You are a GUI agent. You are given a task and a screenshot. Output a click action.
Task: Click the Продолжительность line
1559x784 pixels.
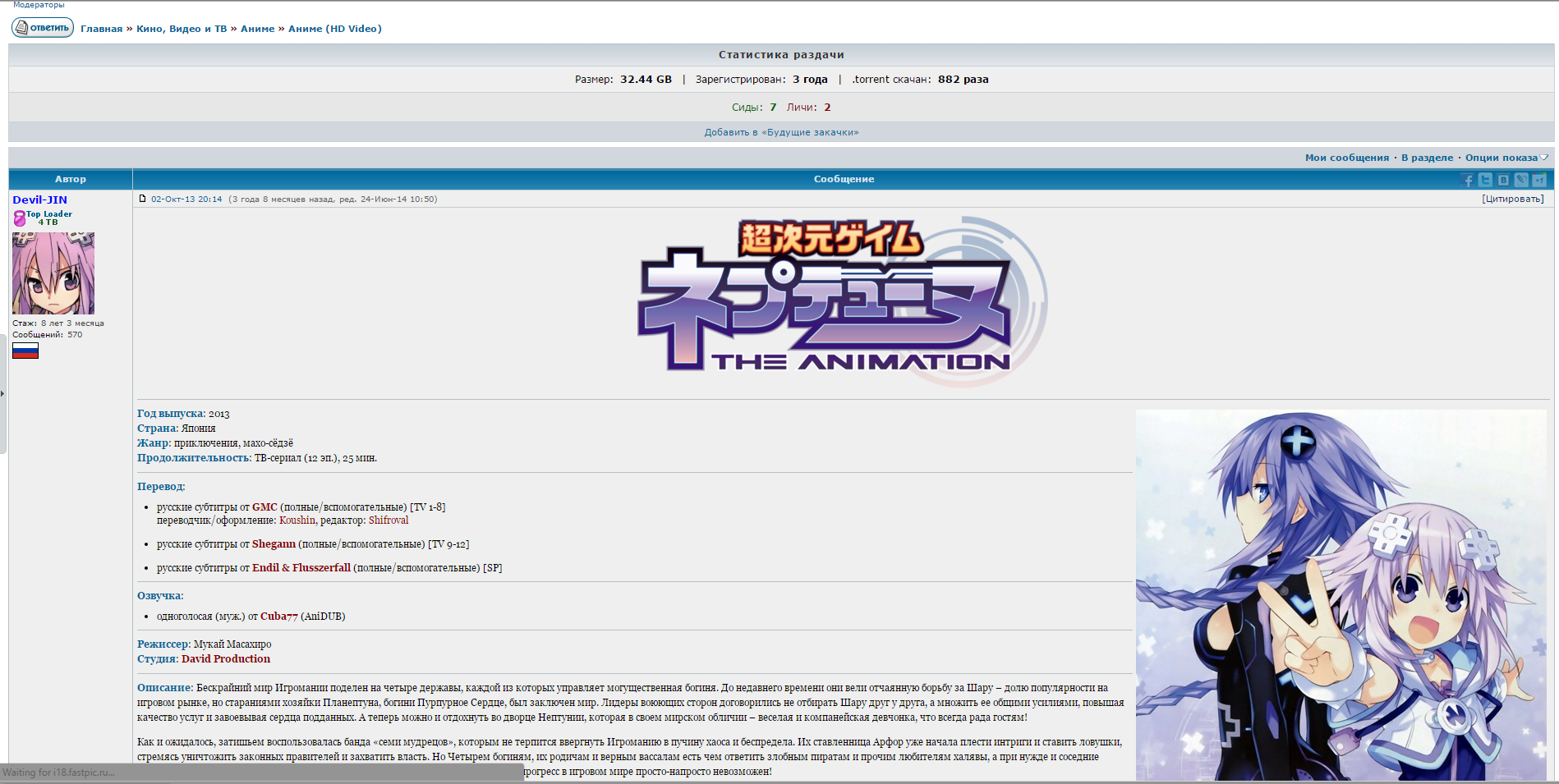pyautogui.click(x=257, y=458)
